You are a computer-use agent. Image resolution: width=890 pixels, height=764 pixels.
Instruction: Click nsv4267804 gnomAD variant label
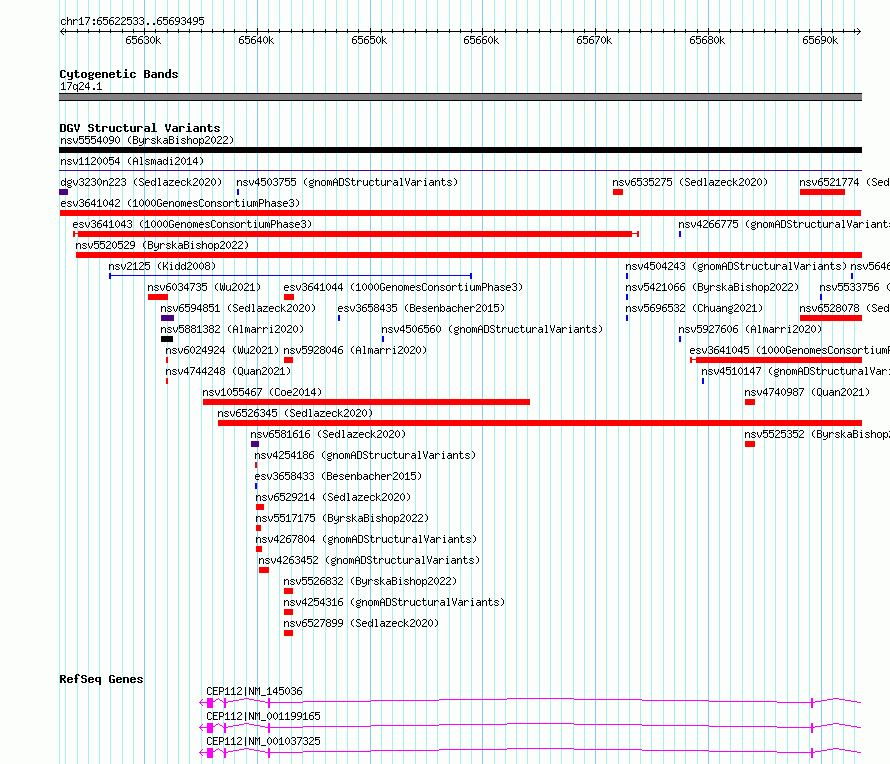366,539
